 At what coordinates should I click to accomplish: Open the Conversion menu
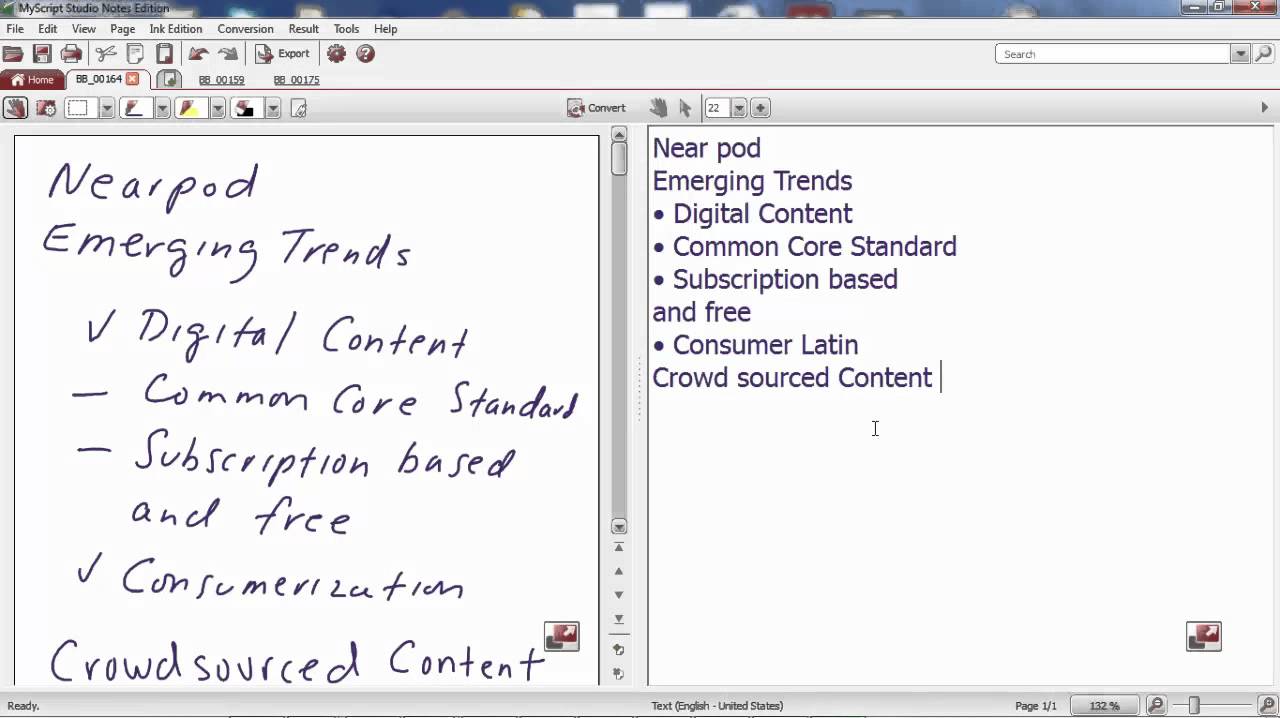(245, 29)
